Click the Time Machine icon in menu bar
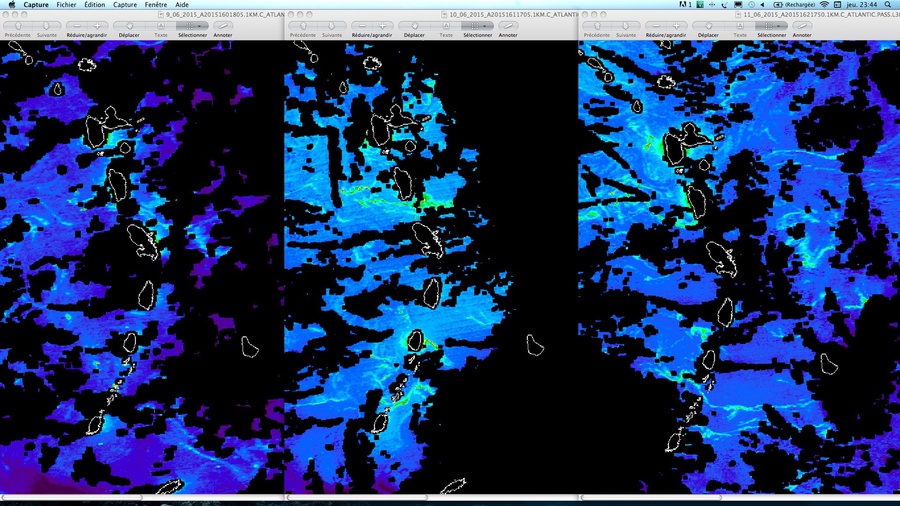 [x=752, y=5]
